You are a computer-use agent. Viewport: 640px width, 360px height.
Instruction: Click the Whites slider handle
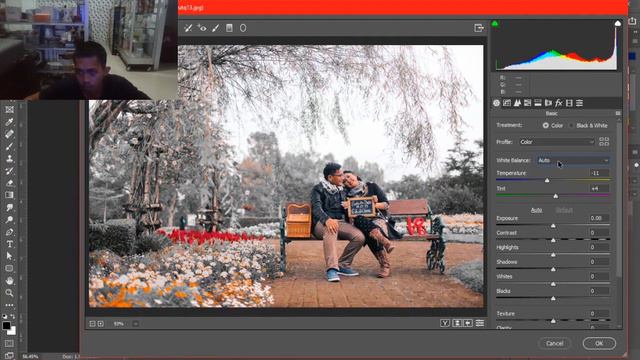click(x=553, y=284)
